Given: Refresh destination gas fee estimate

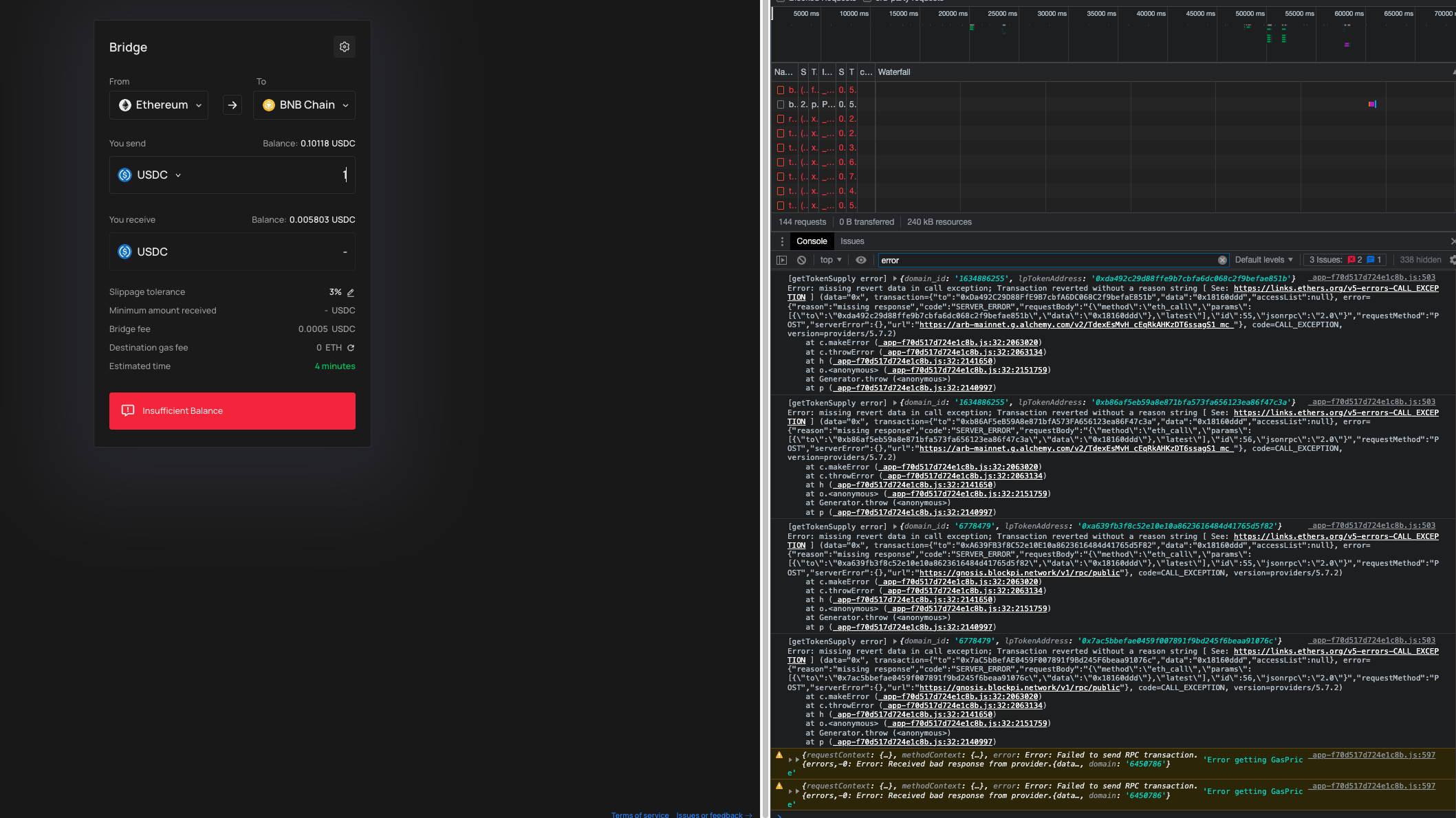Looking at the screenshot, I should click(351, 348).
